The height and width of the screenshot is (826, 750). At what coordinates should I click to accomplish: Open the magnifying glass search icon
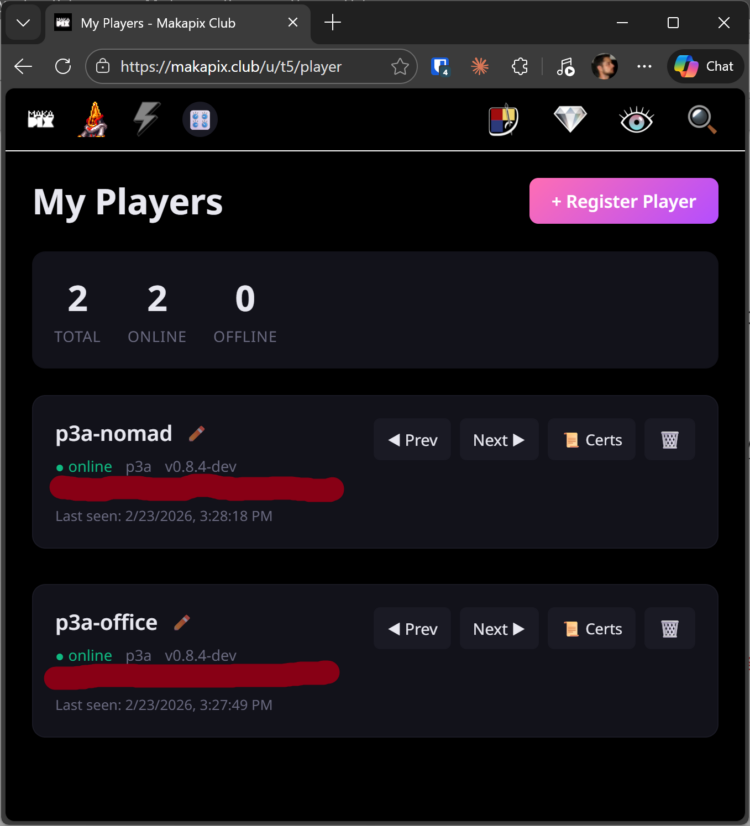[x=702, y=120]
